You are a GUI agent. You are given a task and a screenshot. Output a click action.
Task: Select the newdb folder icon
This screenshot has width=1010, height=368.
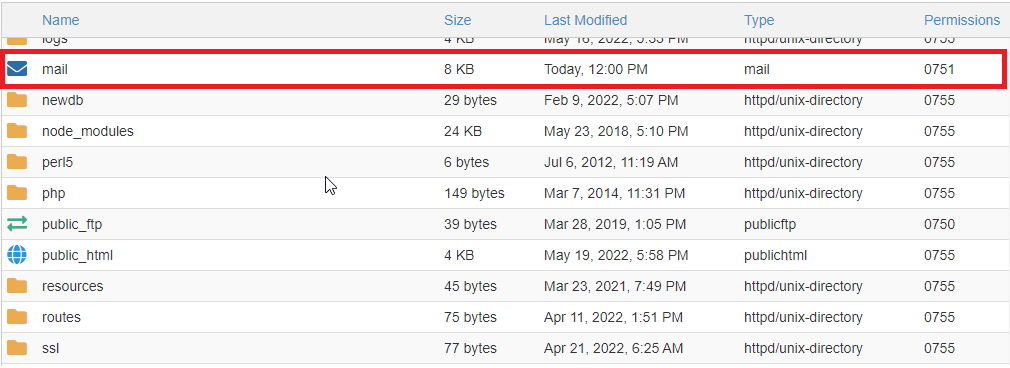[x=17, y=100]
